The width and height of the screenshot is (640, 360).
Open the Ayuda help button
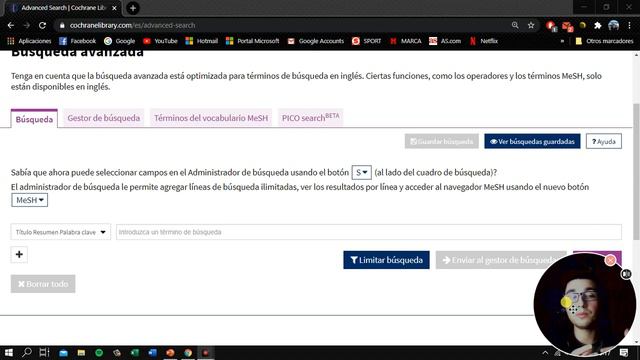[604, 141]
